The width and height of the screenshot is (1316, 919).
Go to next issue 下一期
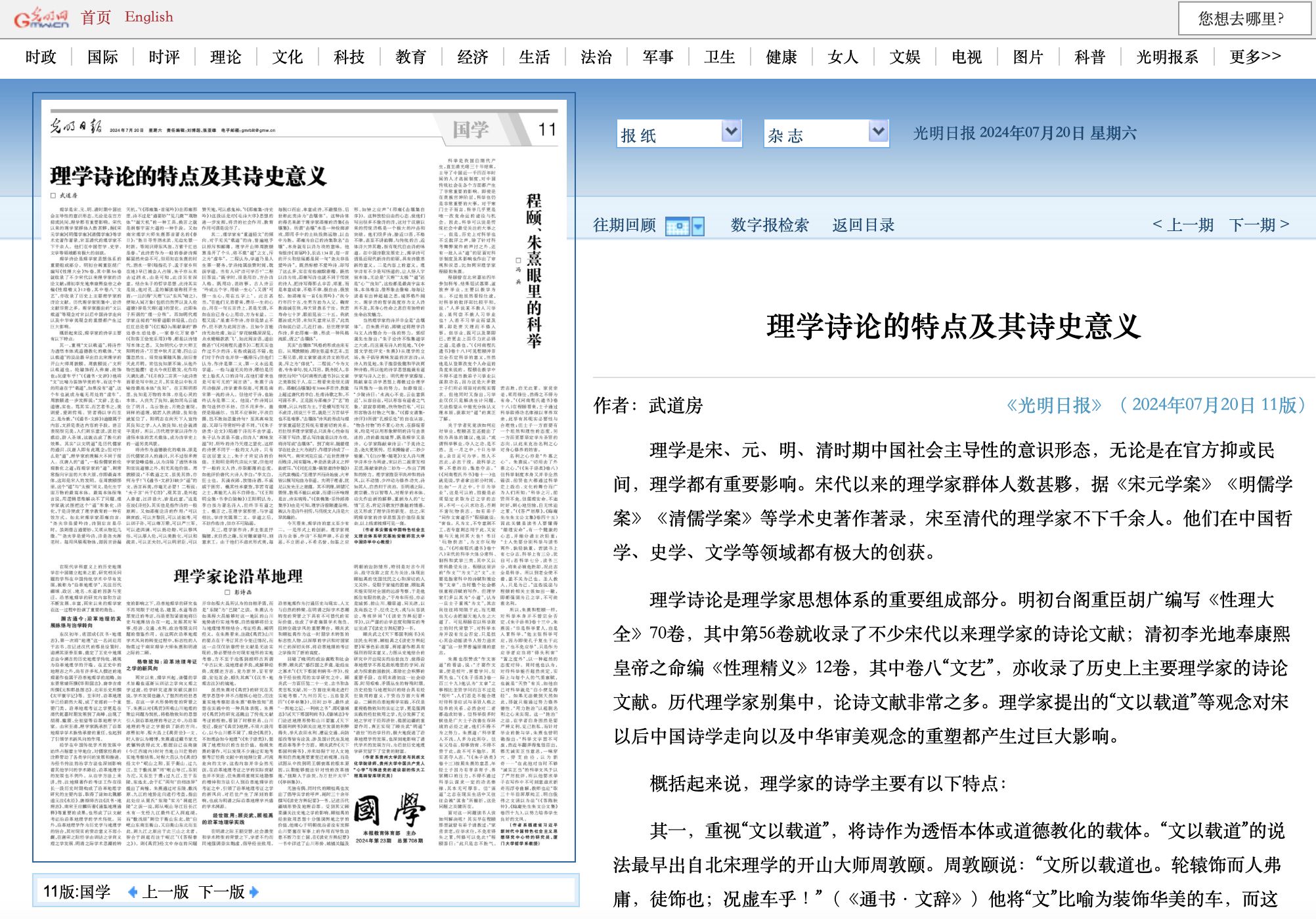(1260, 225)
